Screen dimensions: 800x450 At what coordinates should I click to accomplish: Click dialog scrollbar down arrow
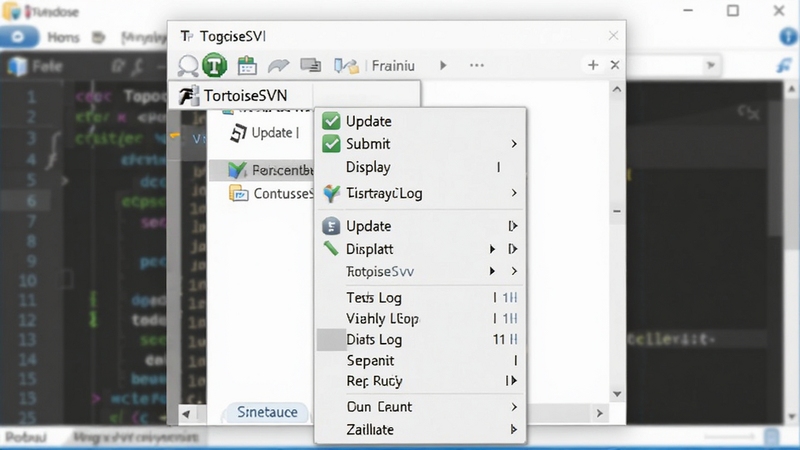coord(617,394)
